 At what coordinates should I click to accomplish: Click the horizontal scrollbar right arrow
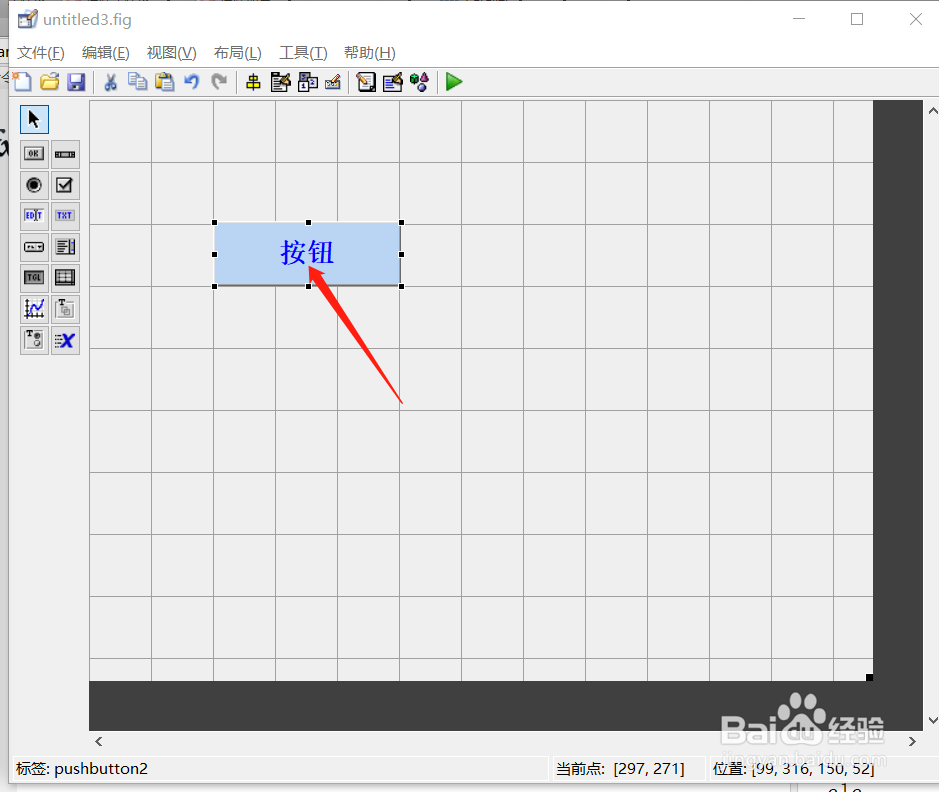point(911,741)
